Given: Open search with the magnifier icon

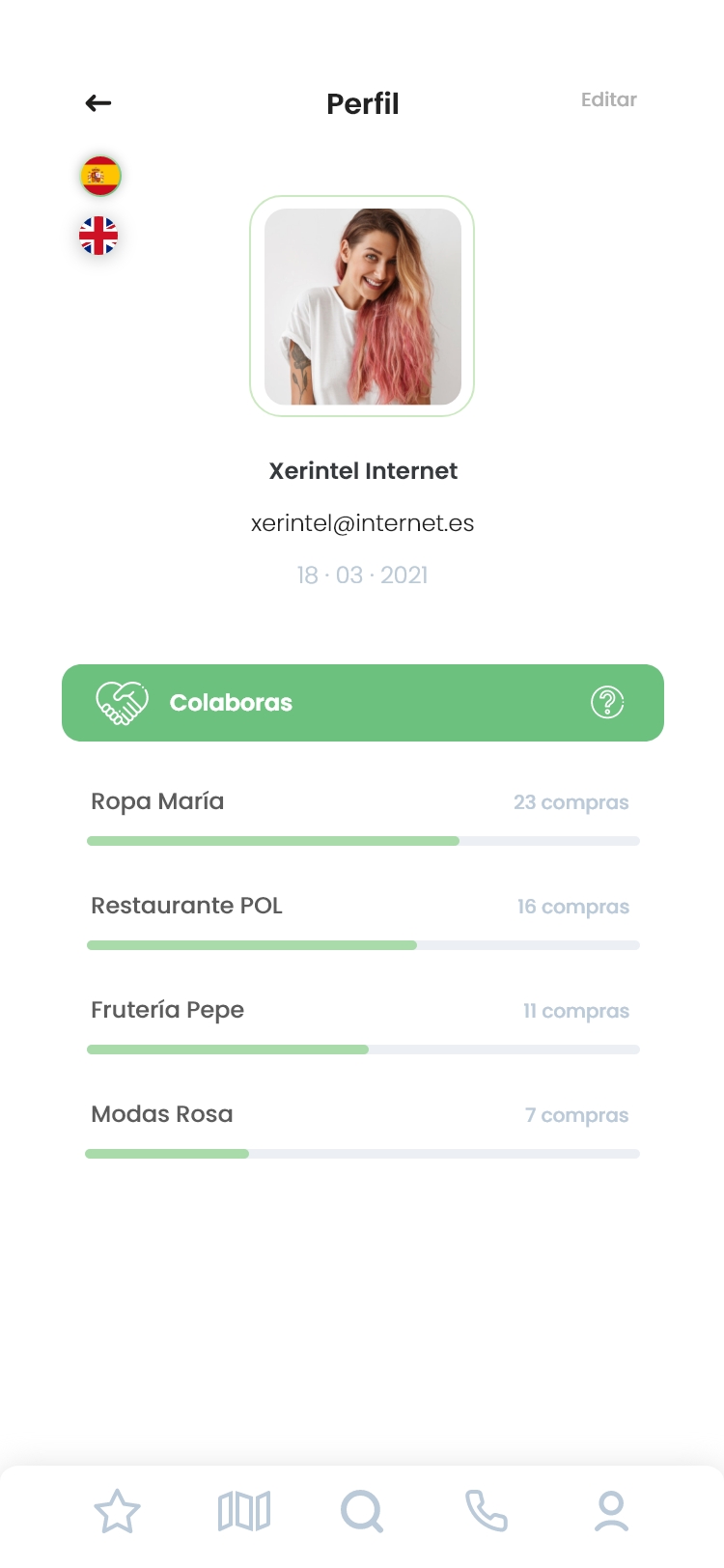Looking at the screenshot, I should coord(362,1511).
